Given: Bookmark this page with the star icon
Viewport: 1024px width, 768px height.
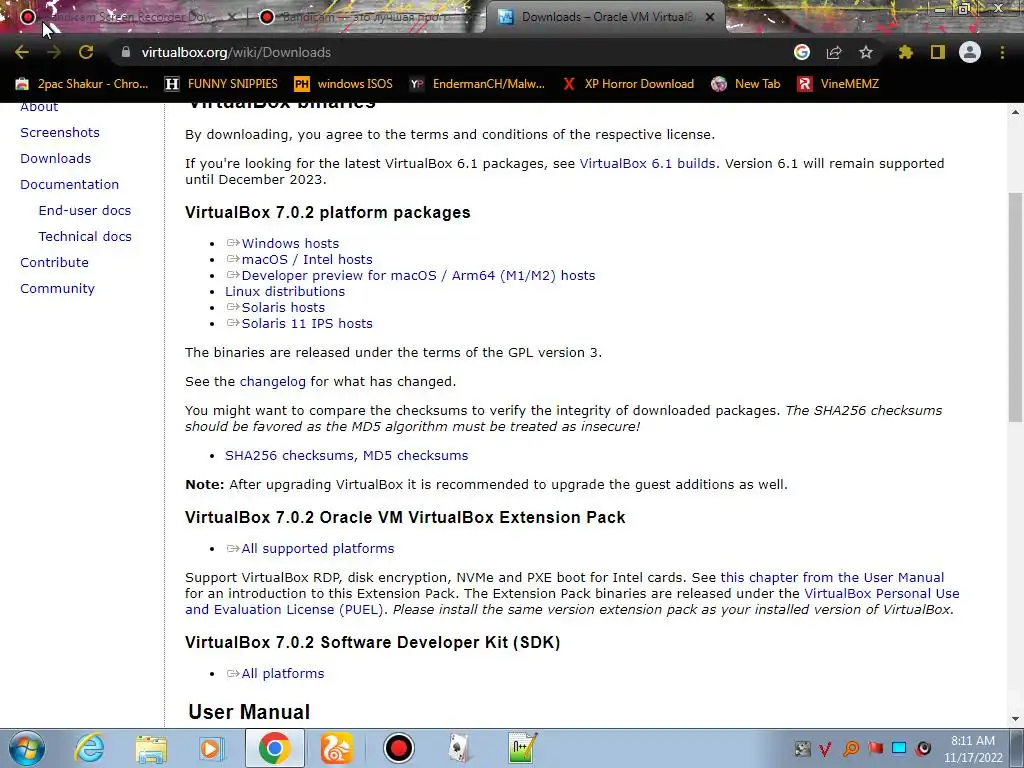Looking at the screenshot, I should pos(866,52).
